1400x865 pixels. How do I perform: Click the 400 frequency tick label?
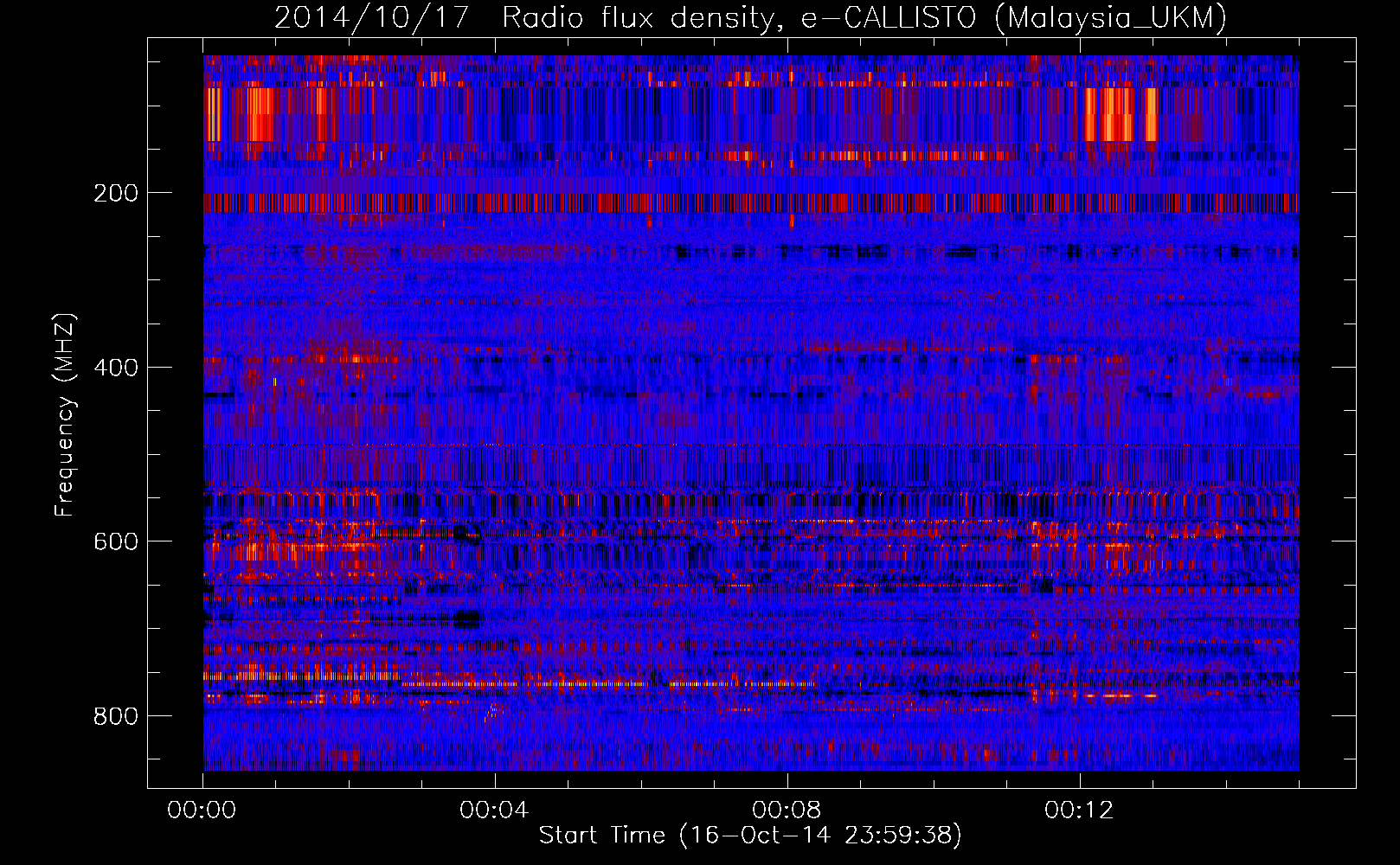(115, 368)
